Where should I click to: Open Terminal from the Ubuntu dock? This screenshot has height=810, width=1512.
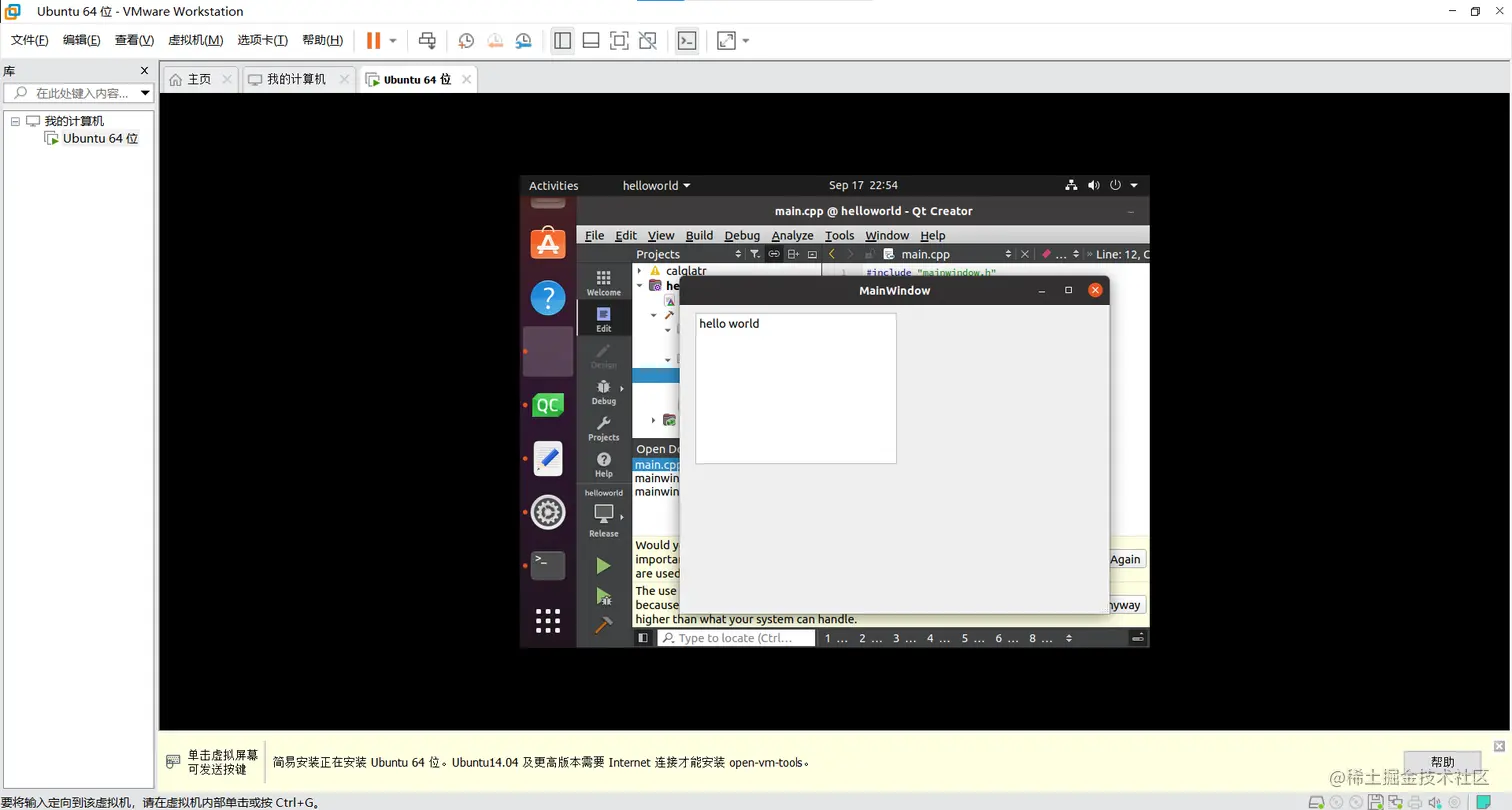coord(548,565)
